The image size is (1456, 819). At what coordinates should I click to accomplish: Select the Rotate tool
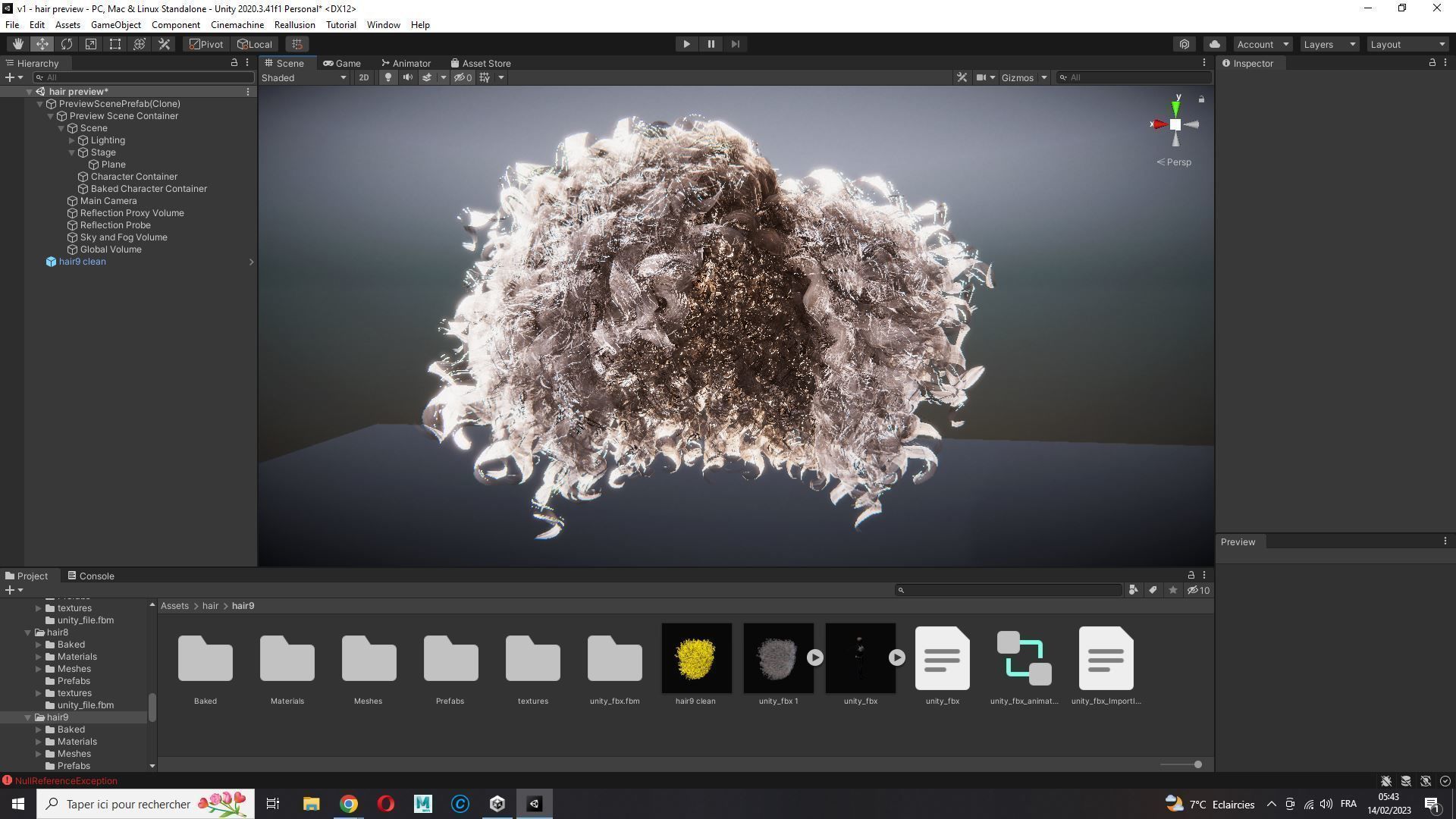click(67, 44)
